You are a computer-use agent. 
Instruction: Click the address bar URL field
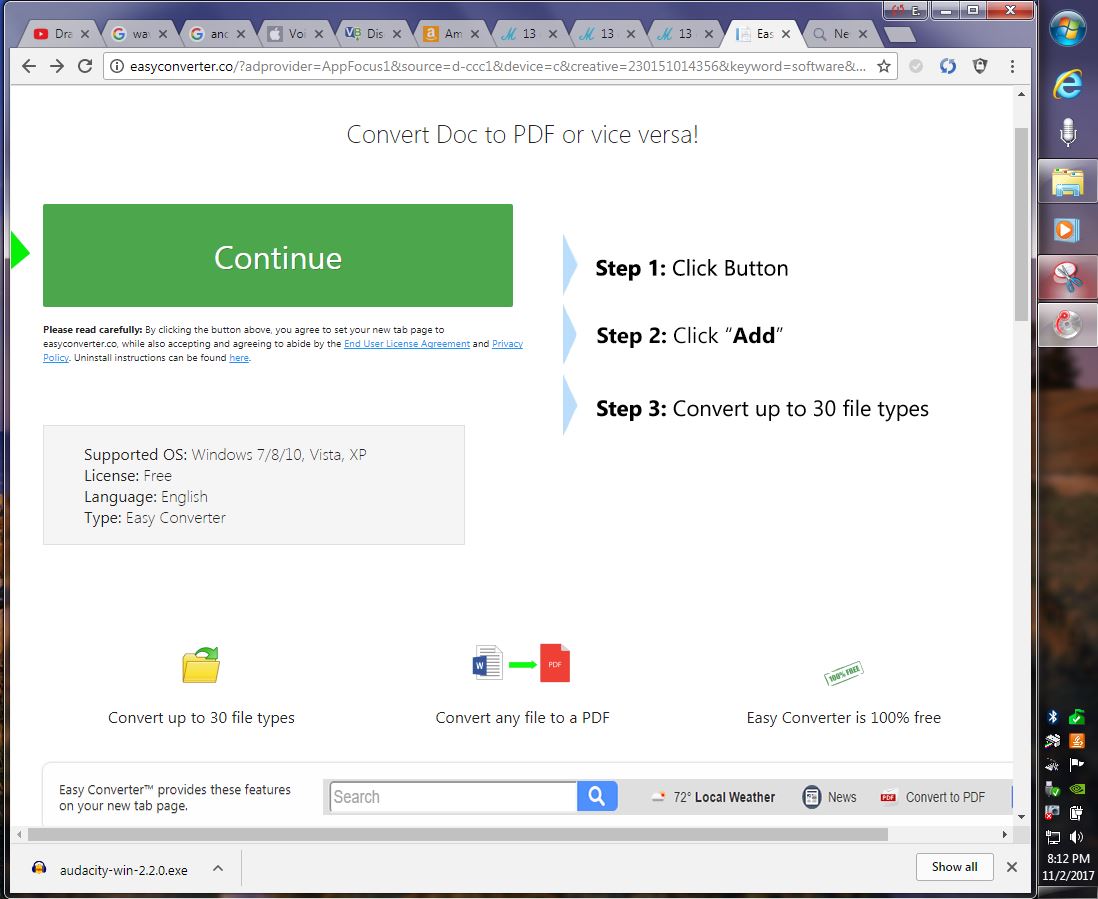point(497,66)
